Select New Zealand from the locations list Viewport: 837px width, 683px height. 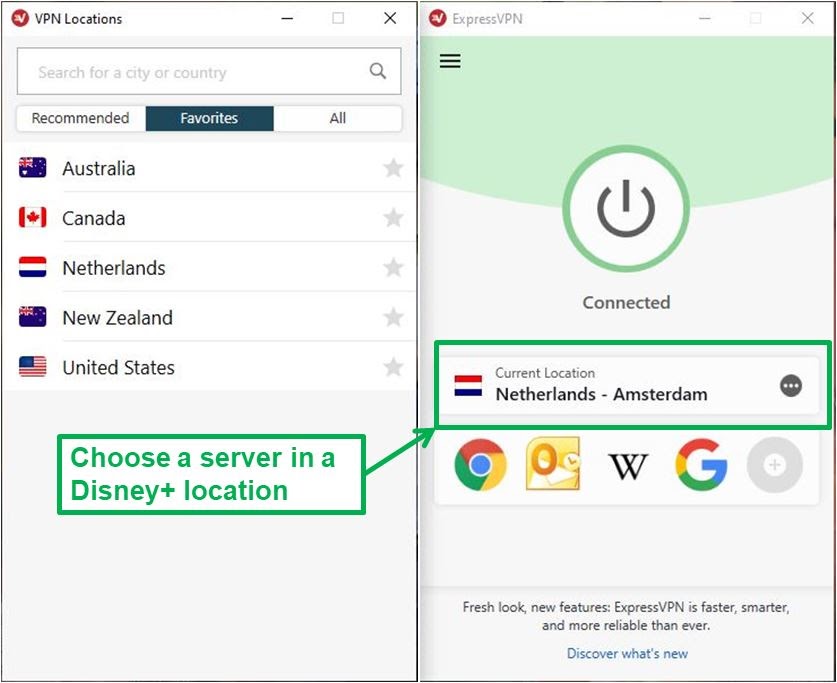[x=209, y=317]
